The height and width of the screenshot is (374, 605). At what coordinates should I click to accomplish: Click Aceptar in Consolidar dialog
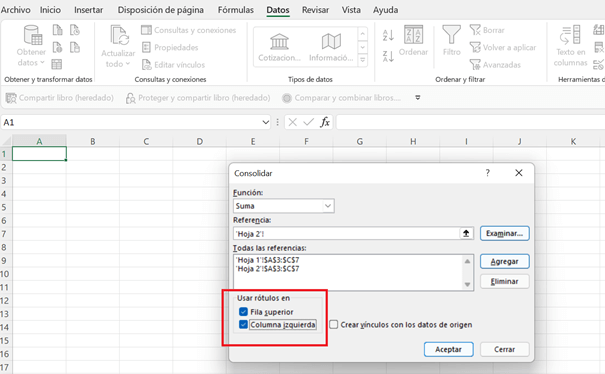coord(448,349)
